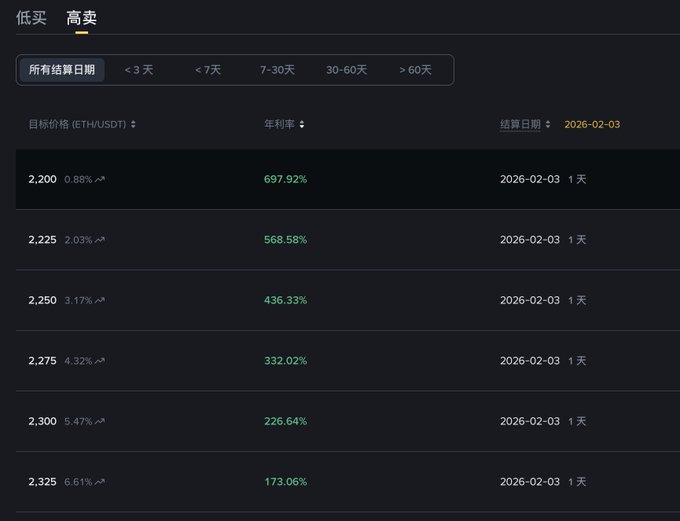The width and height of the screenshot is (680, 521).
Task: Click the trend arrow icon next to 6.61%
Action: coord(100,482)
